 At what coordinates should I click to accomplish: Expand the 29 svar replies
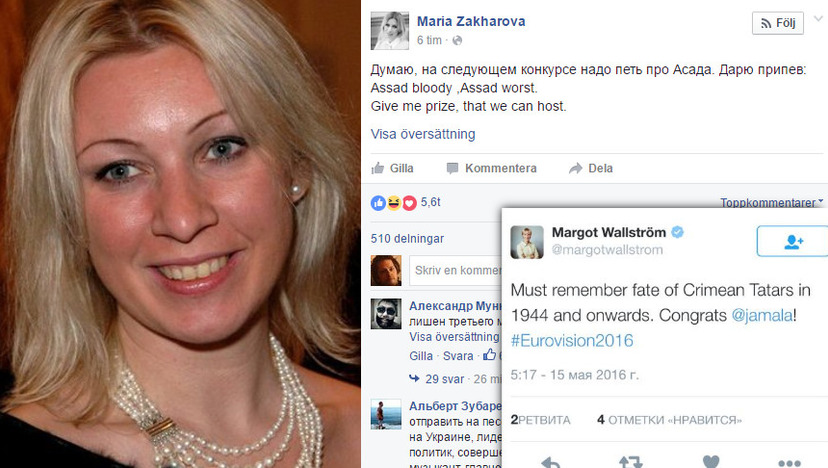point(438,379)
